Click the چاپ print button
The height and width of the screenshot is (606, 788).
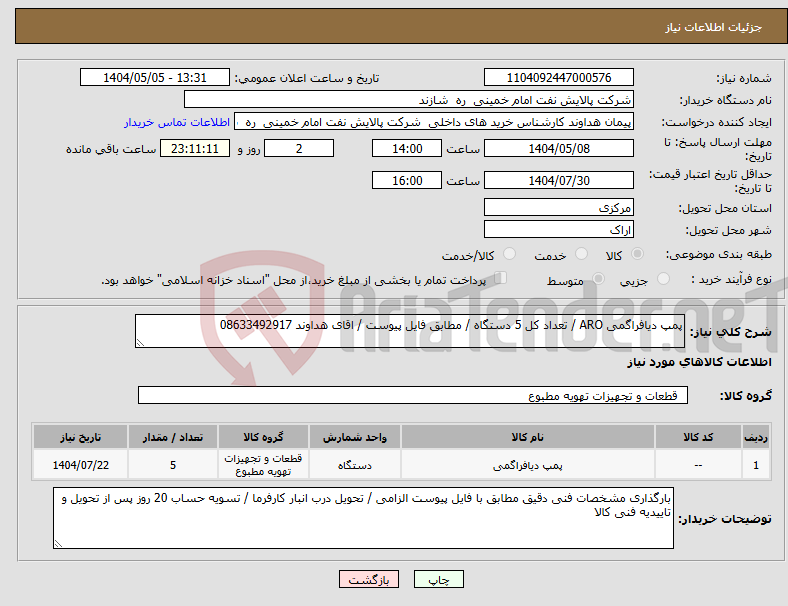(x=439, y=579)
